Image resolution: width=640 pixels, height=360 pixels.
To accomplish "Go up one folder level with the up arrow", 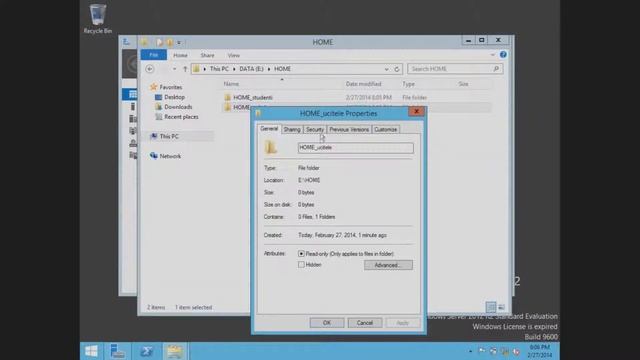I will pyautogui.click(x=185, y=69).
